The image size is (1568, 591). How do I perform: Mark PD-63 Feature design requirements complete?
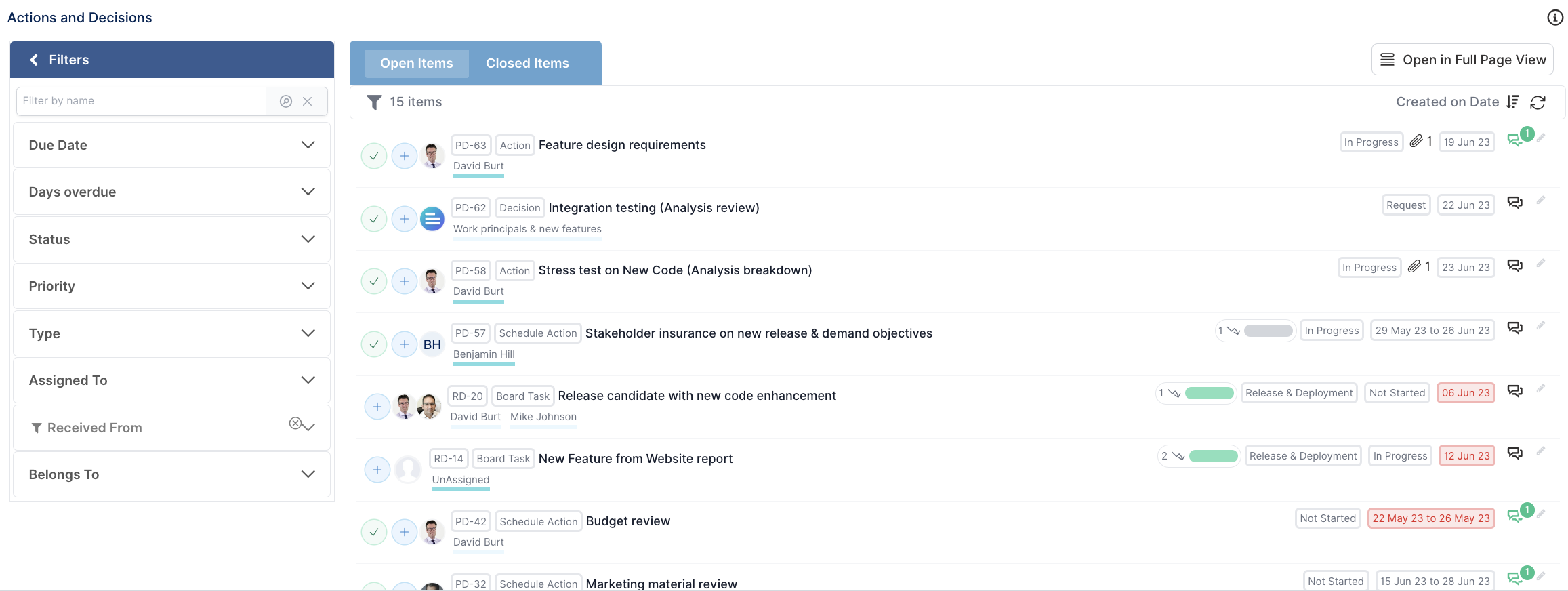coord(374,156)
